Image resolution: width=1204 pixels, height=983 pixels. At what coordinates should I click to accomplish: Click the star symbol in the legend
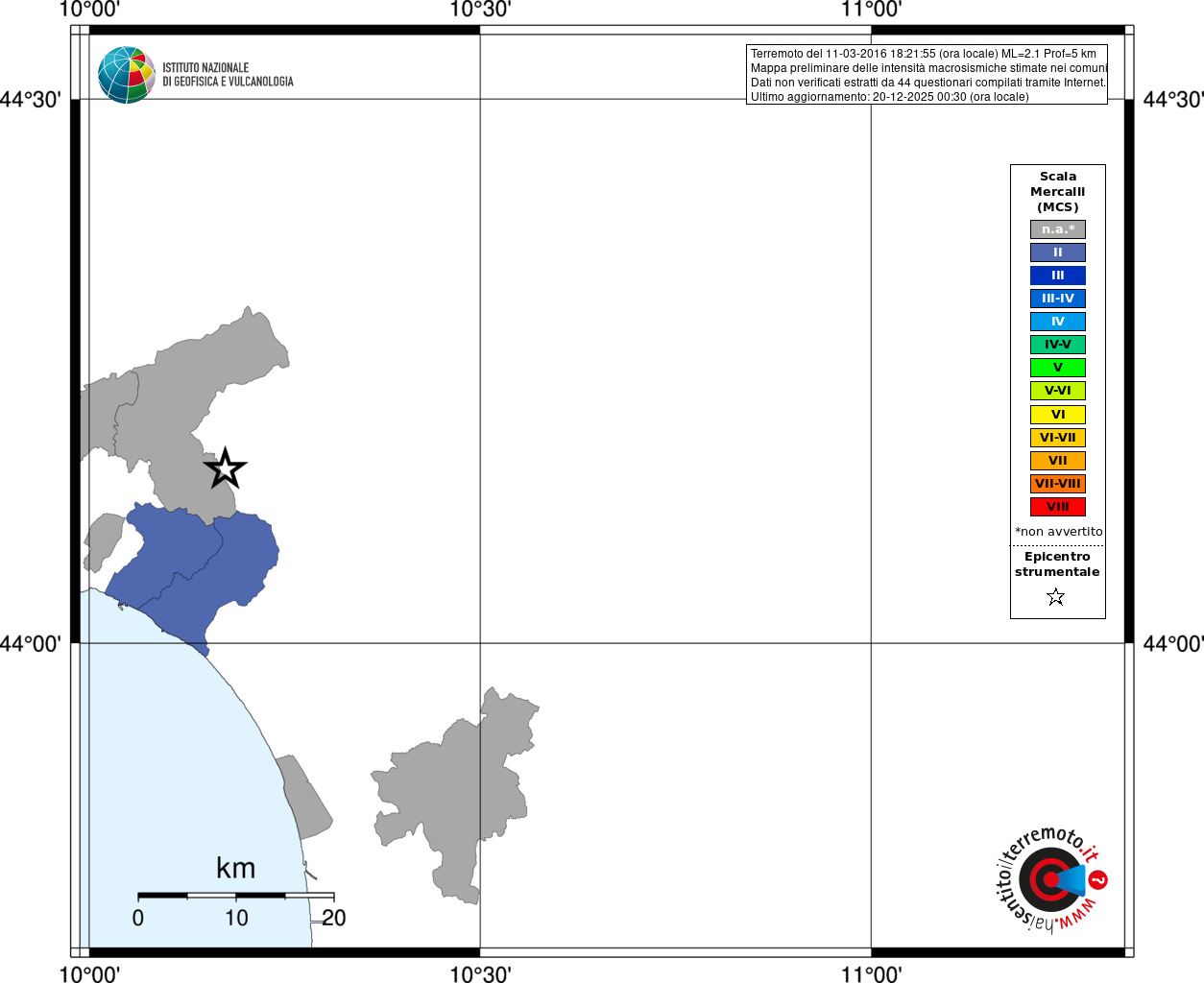pos(1056,597)
